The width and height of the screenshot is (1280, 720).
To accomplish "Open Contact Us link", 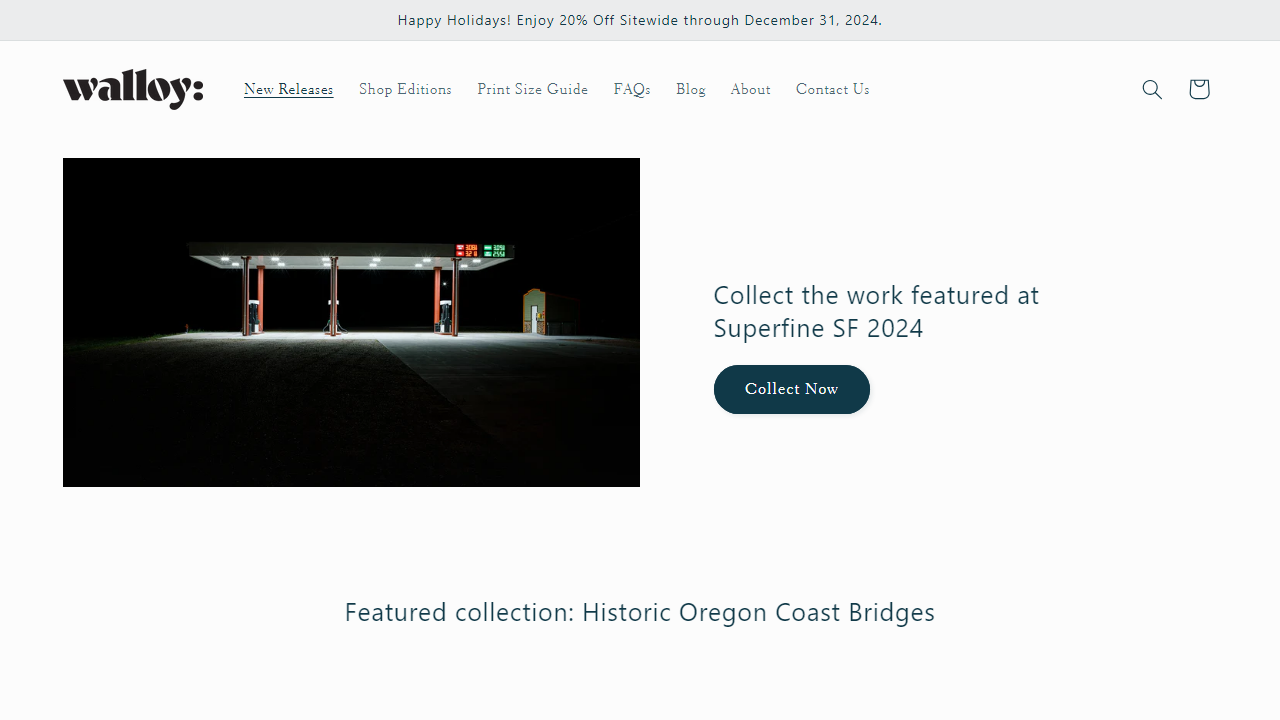I will (832, 89).
